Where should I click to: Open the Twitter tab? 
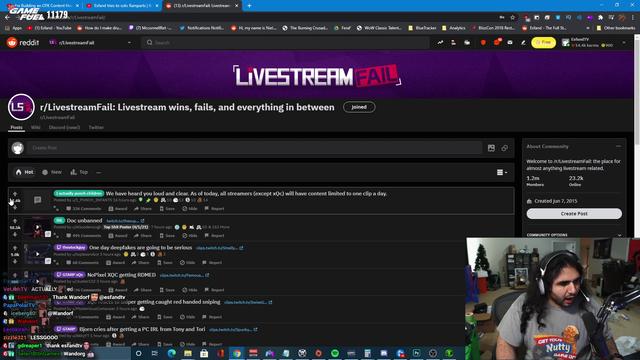point(96,127)
